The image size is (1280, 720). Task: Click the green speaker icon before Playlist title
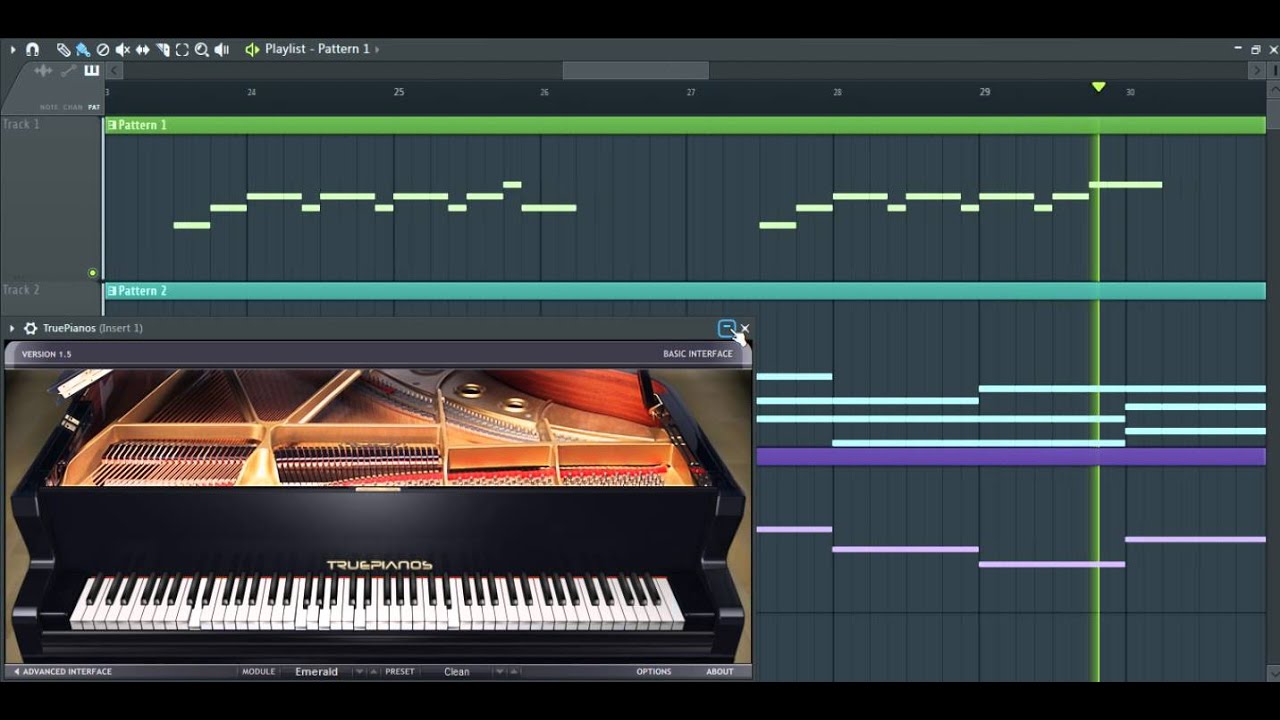click(x=252, y=49)
